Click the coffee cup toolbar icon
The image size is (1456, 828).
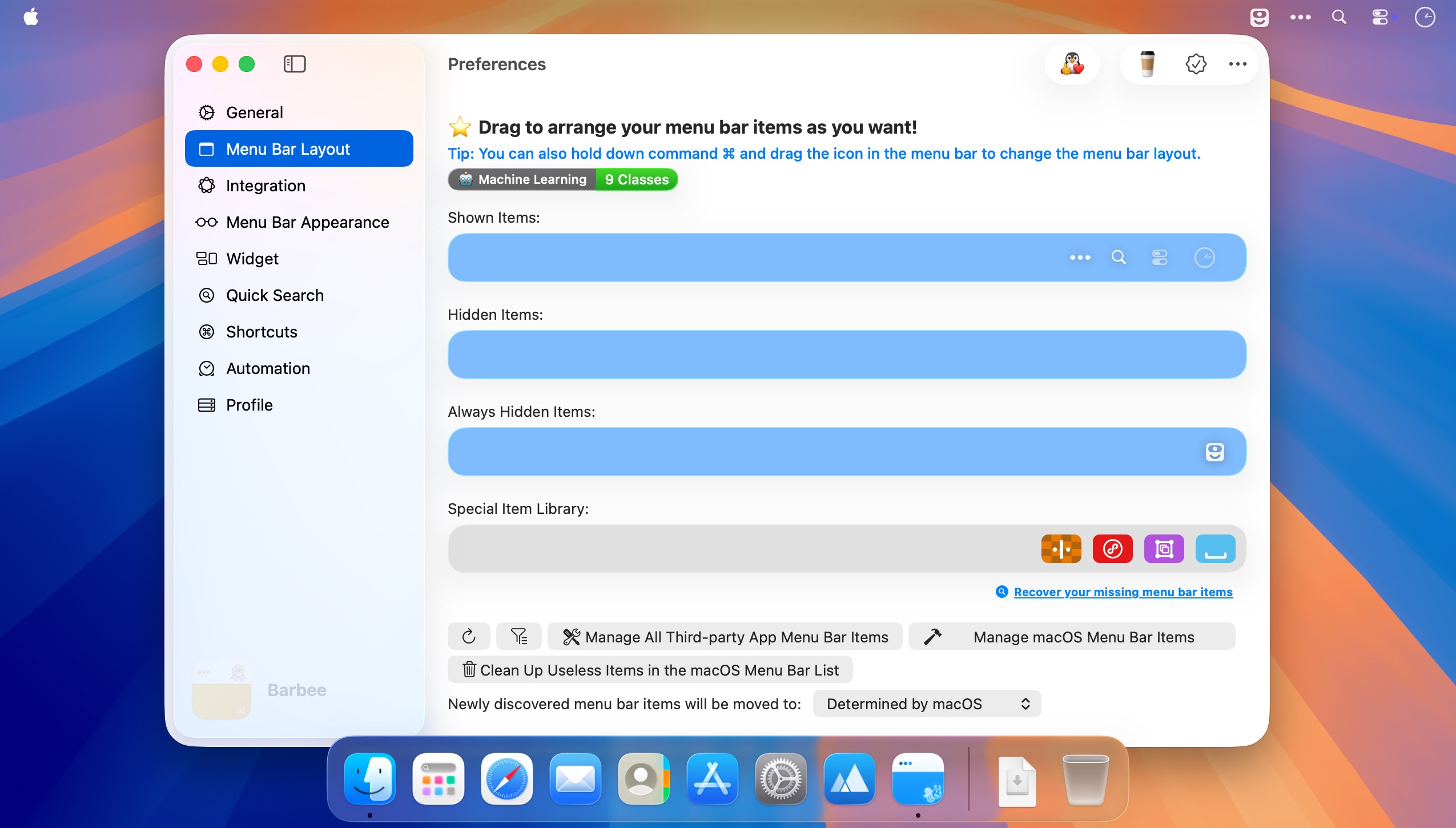[x=1147, y=64]
